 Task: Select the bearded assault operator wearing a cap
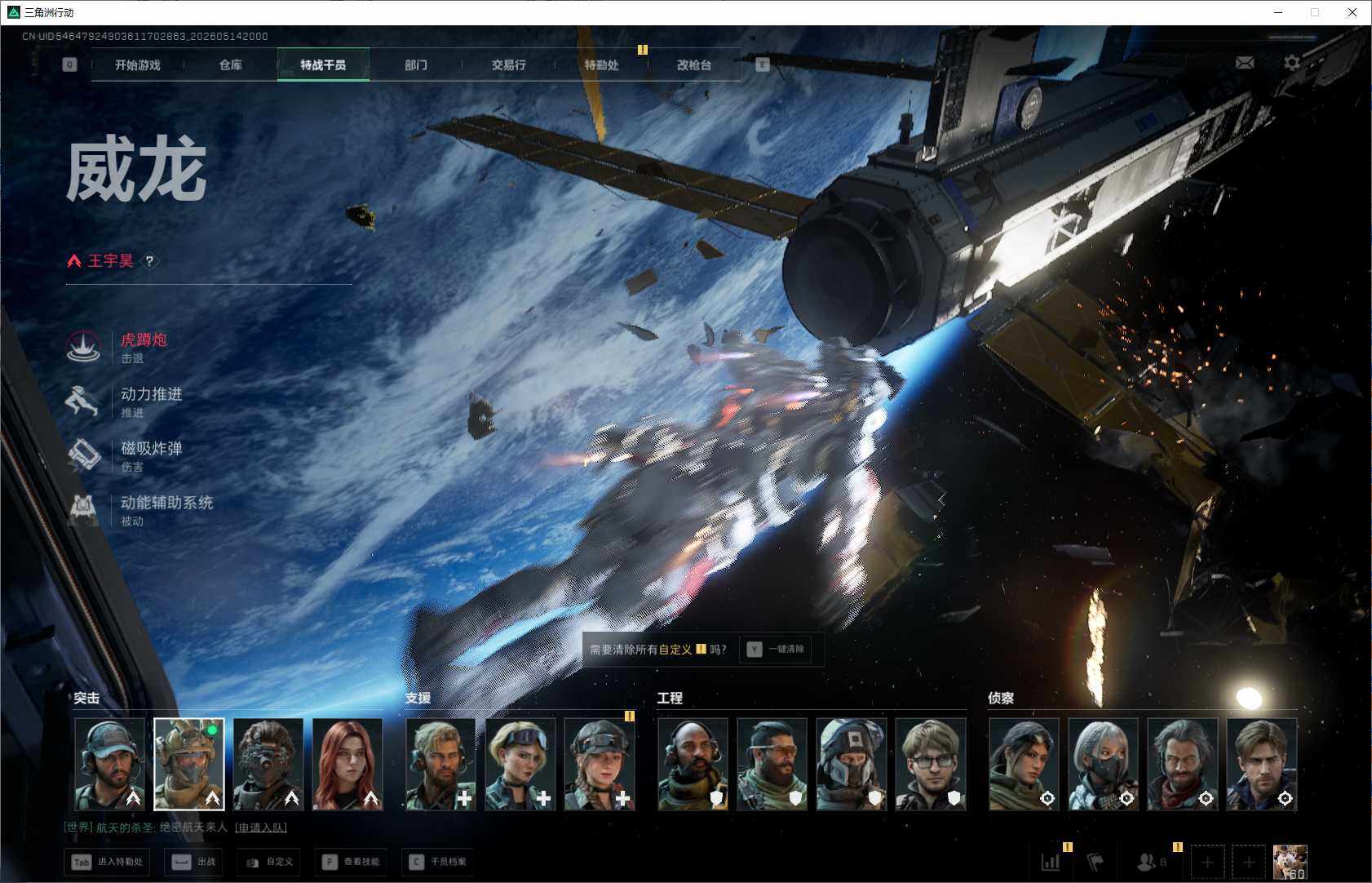pos(110,765)
